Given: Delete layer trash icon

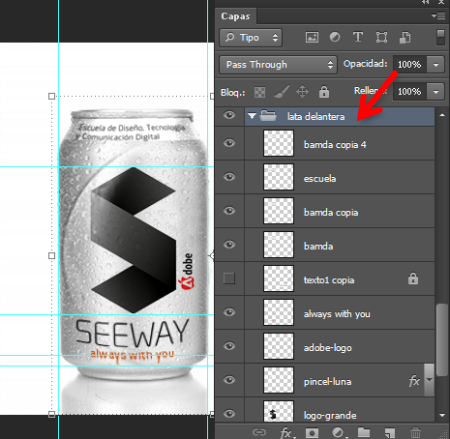Looking at the screenshot, I should click(x=415, y=433).
